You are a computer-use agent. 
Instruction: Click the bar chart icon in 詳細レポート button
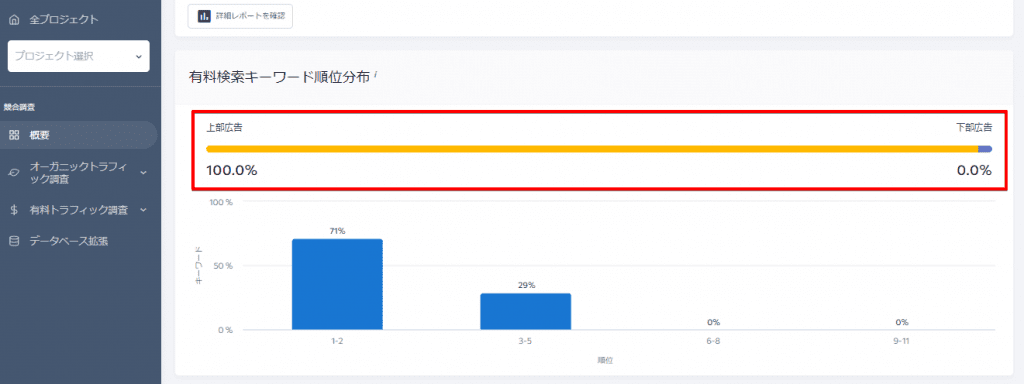(204, 16)
